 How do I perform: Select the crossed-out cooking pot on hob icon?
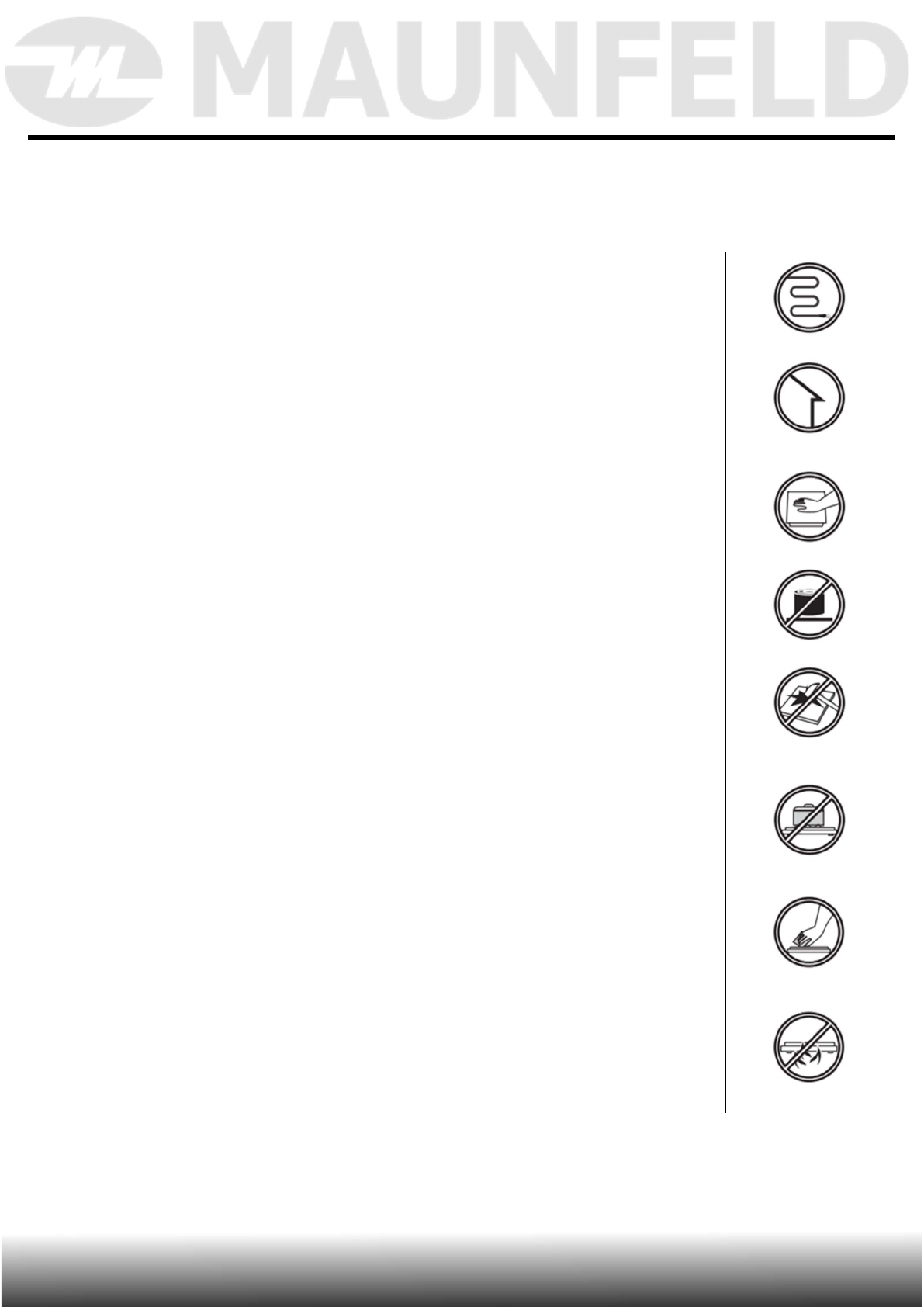[809, 820]
